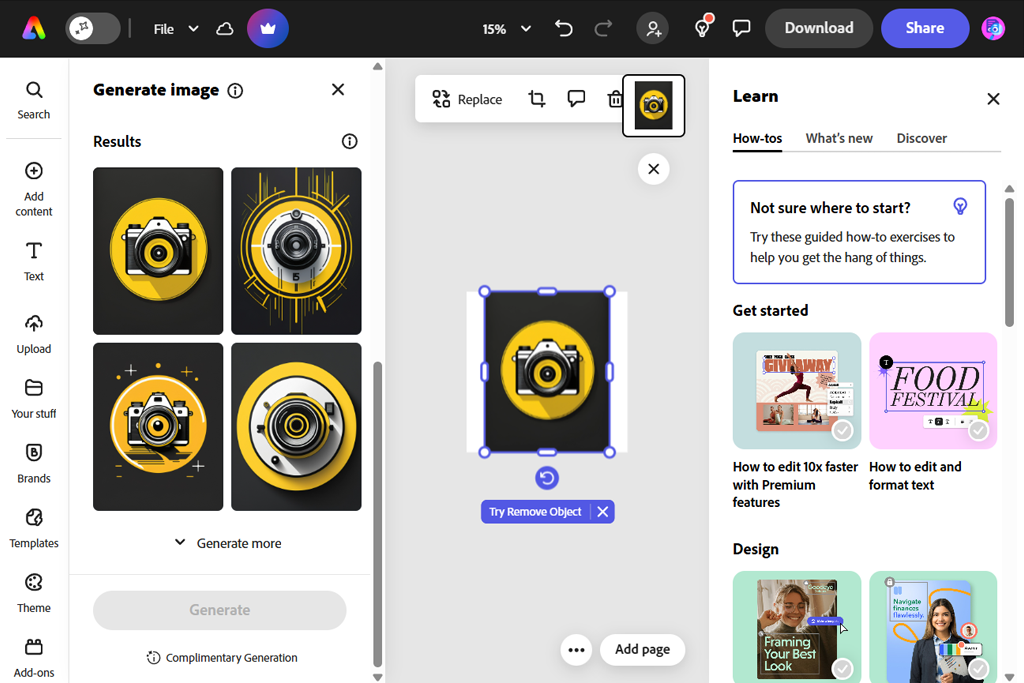Open Brands in the sidebar
The width and height of the screenshot is (1024, 683).
(34, 463)
